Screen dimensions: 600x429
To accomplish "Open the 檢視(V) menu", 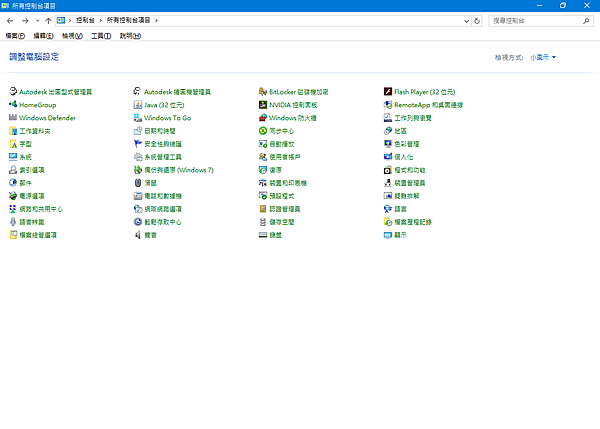I will click(72, 36).
